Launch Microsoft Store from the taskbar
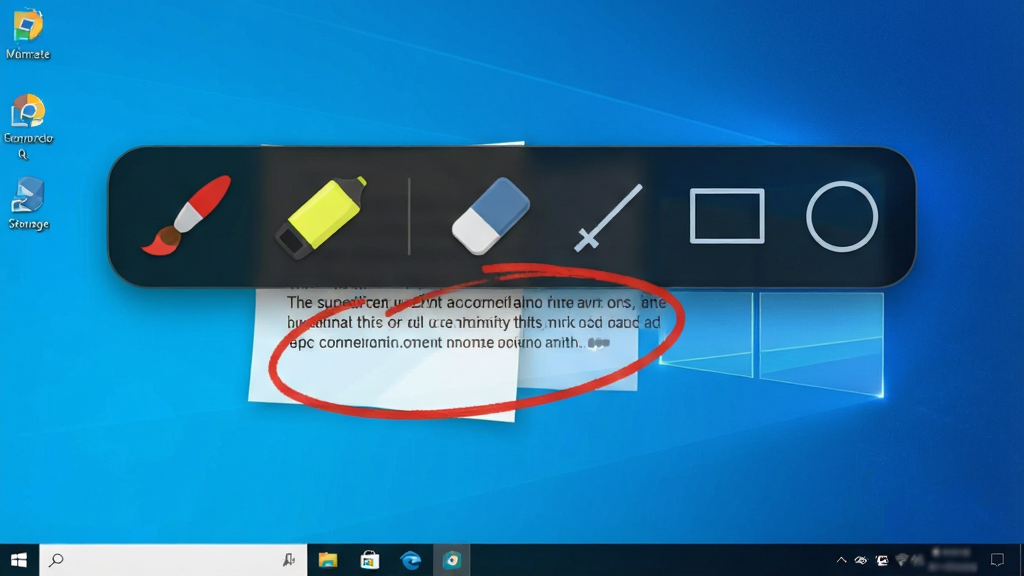 coord(370,560)
